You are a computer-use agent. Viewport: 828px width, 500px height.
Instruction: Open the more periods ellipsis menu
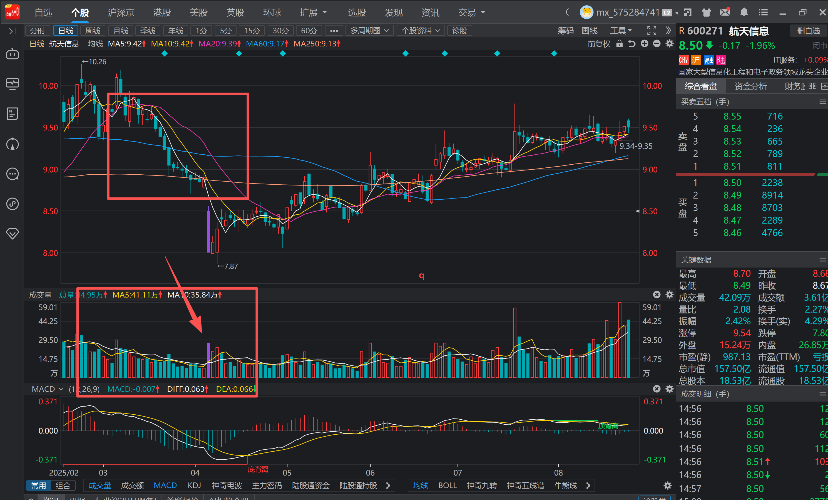click(x=334, y=31)
